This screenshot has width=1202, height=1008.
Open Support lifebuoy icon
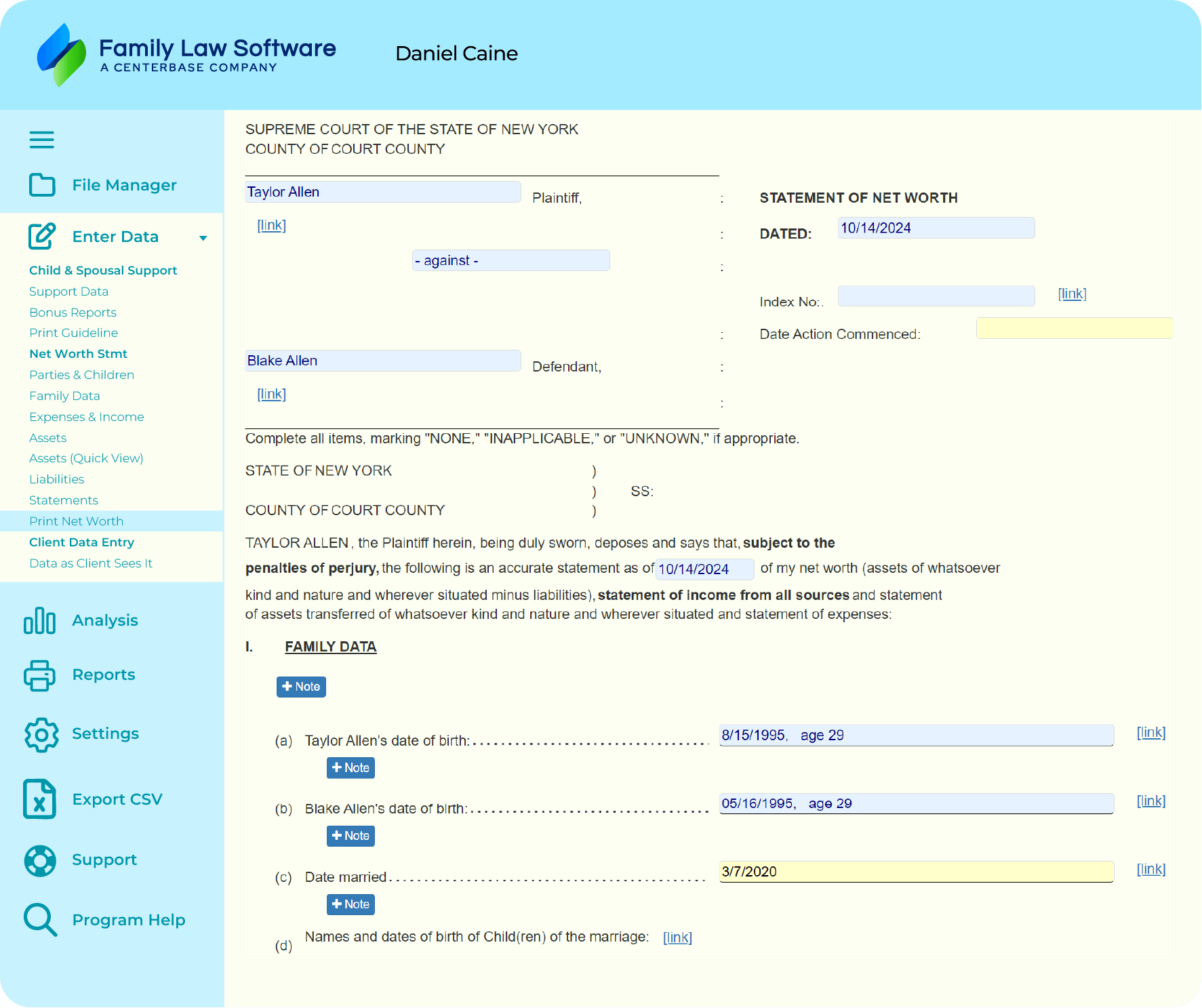point(40,860)
